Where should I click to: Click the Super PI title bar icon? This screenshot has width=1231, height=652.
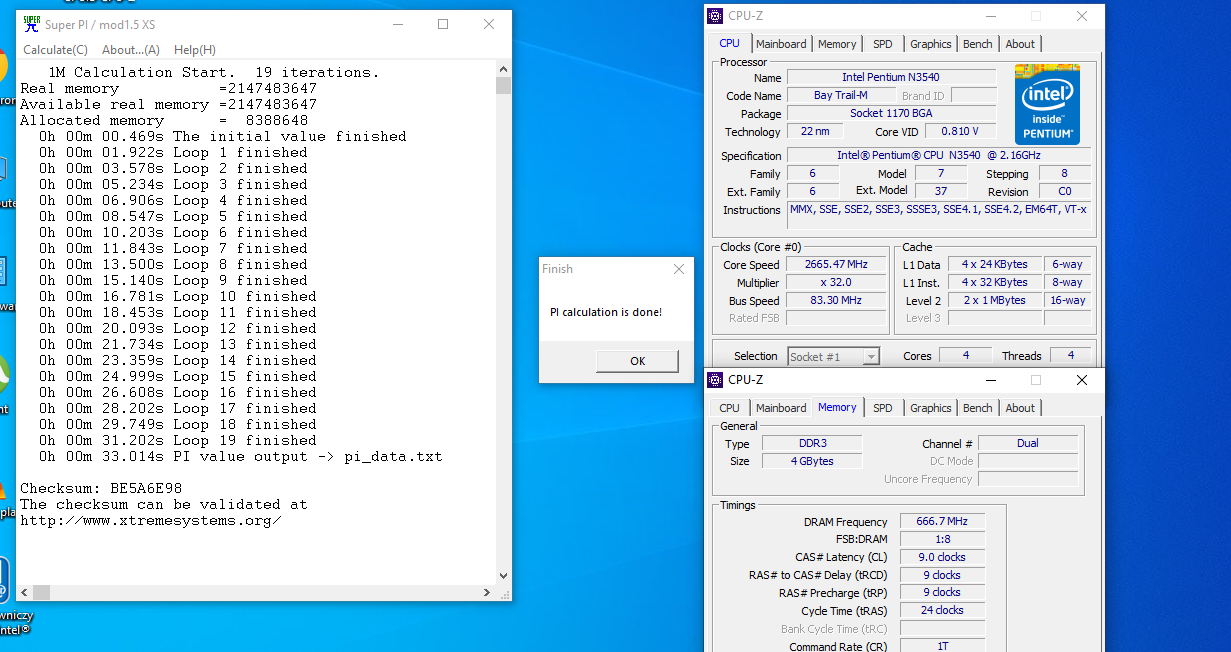[31, 24]
